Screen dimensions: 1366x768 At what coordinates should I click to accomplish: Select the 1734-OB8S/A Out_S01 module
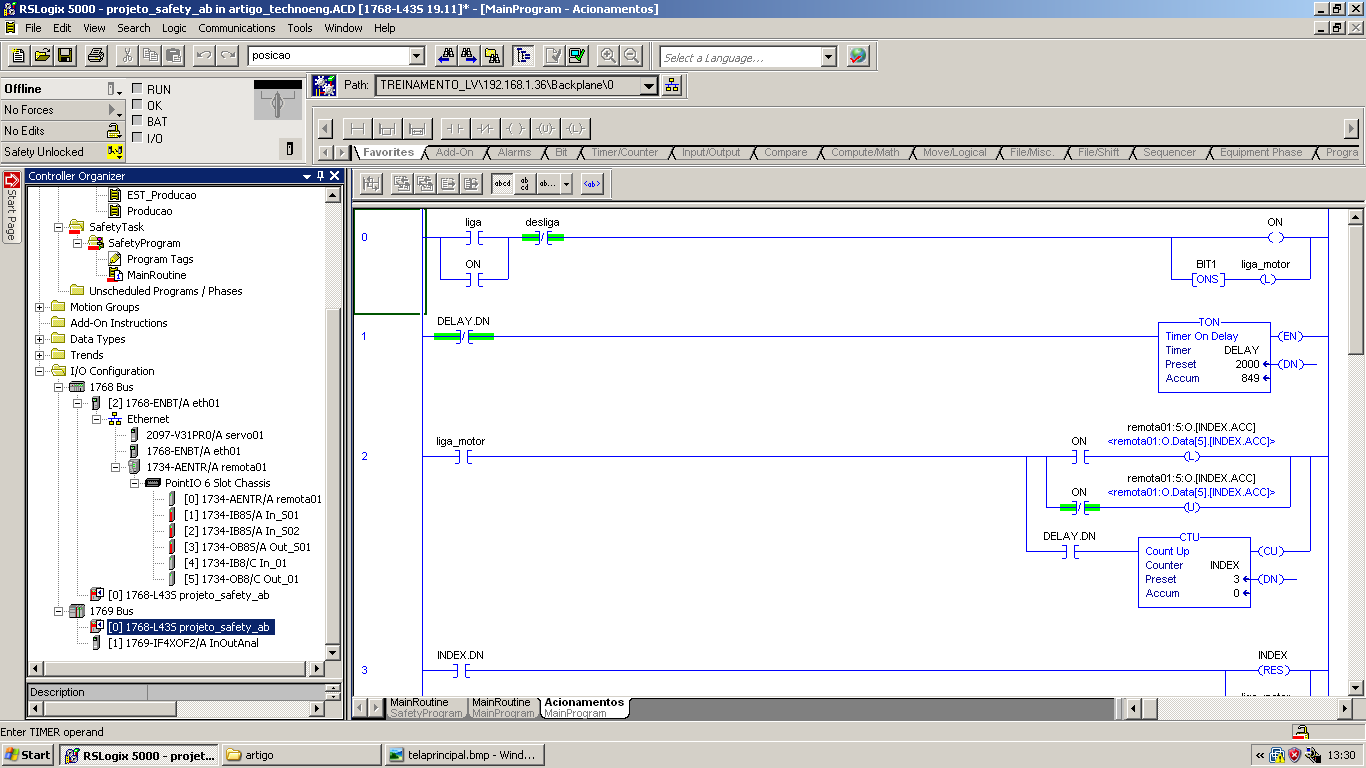pos(247,547)
